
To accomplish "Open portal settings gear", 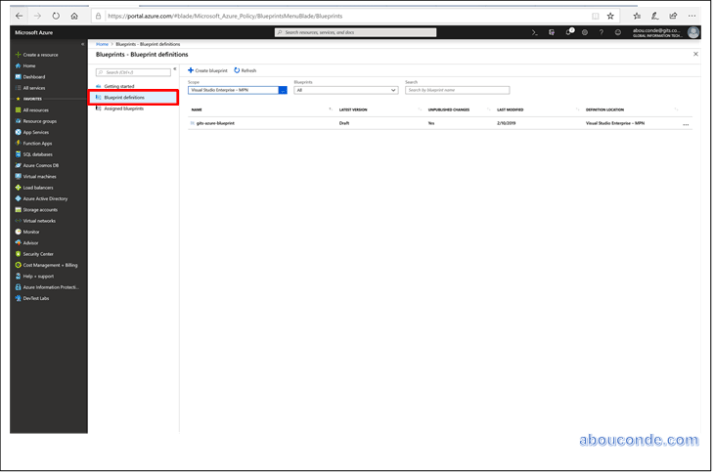I will (584, 32).
